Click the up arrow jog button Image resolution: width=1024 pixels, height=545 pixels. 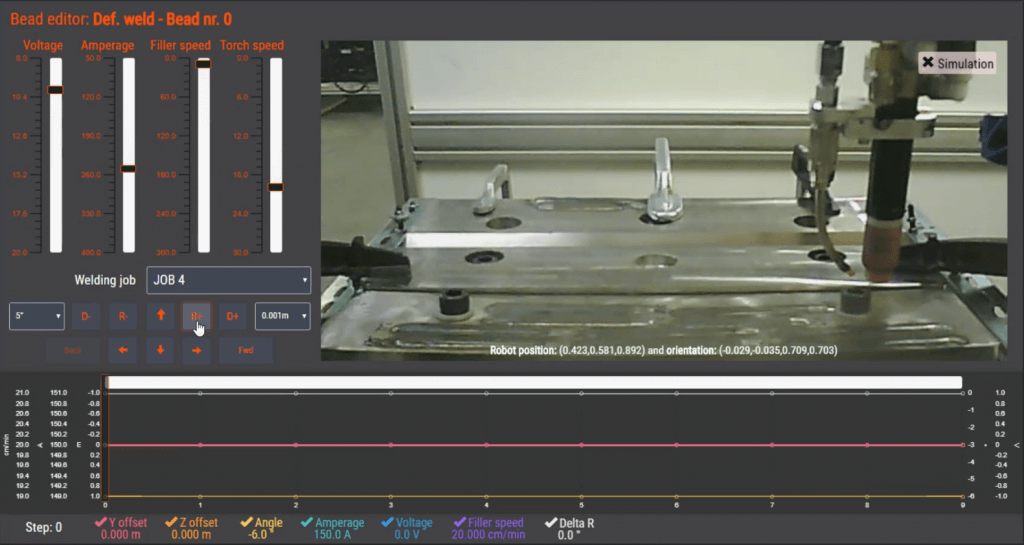click(161, 316)
